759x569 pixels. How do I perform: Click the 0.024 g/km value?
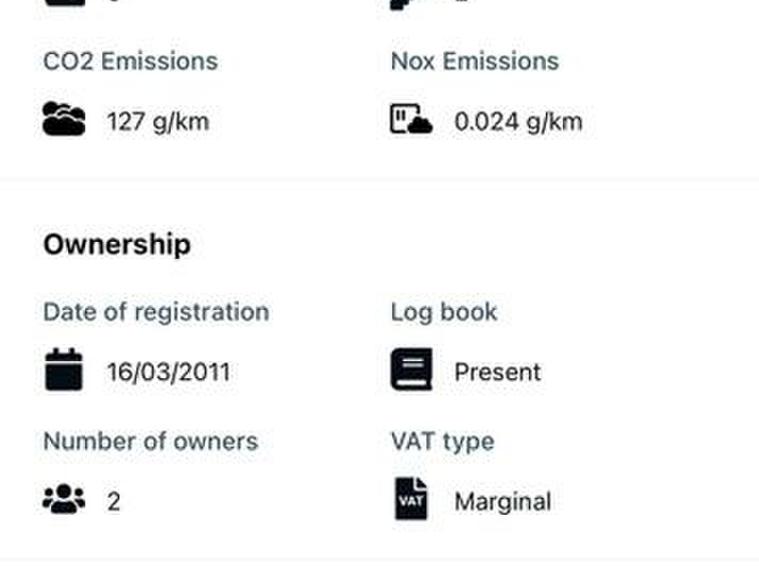(518, 122)
